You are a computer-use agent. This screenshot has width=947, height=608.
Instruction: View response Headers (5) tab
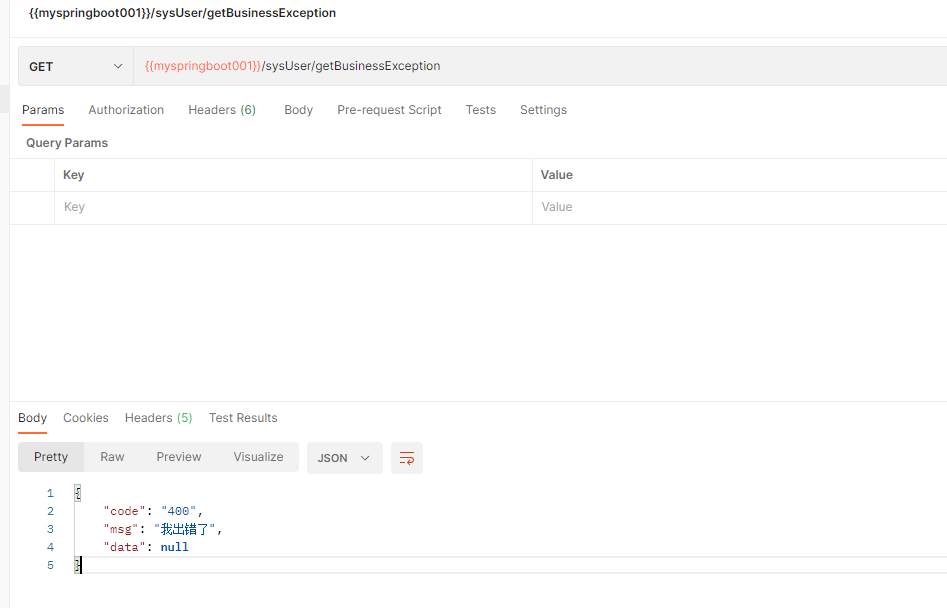click(158, 418)
